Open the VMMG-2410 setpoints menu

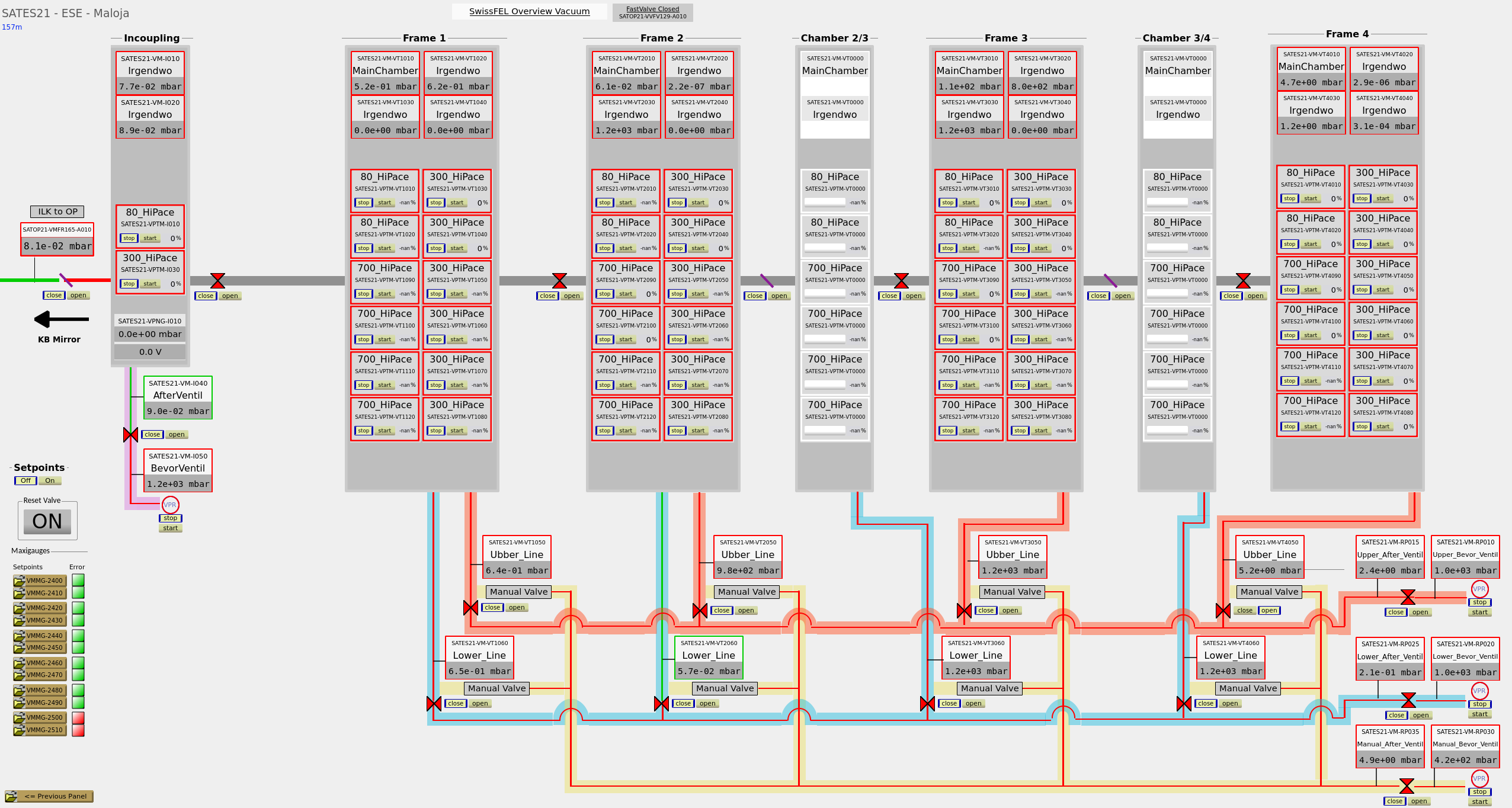point(40,593)
